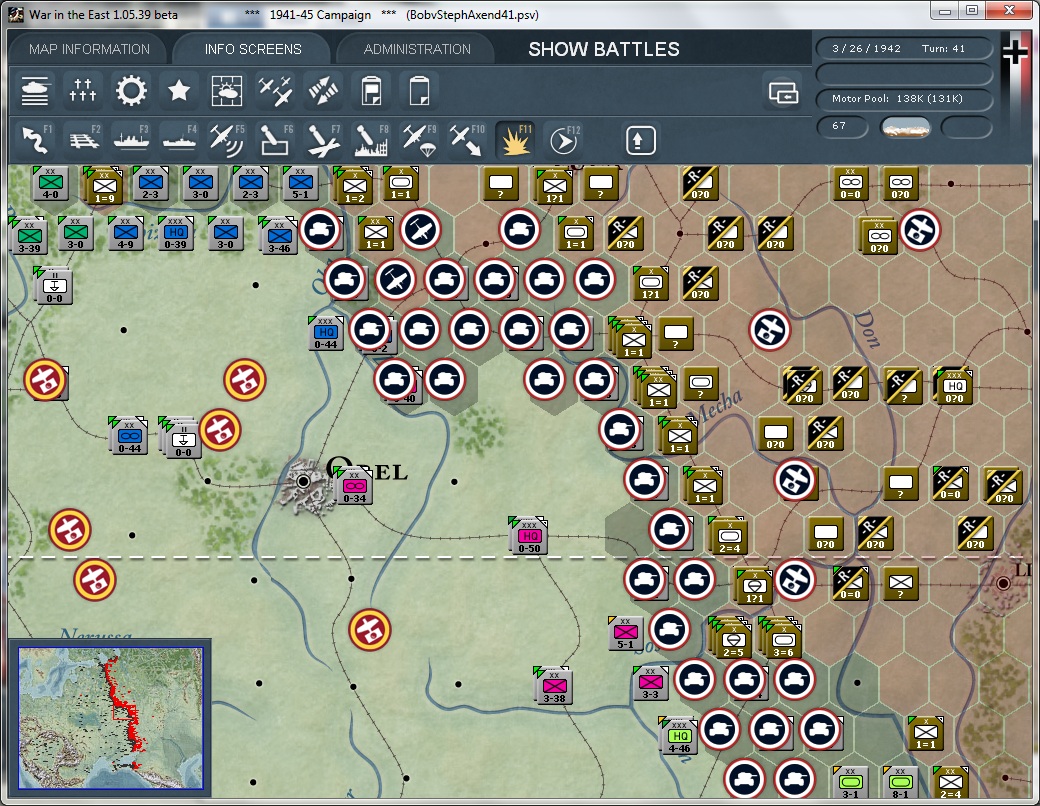Select F8 bomb city mode
The height and width of the screenshot is (806, 1040).
(371, 139)
